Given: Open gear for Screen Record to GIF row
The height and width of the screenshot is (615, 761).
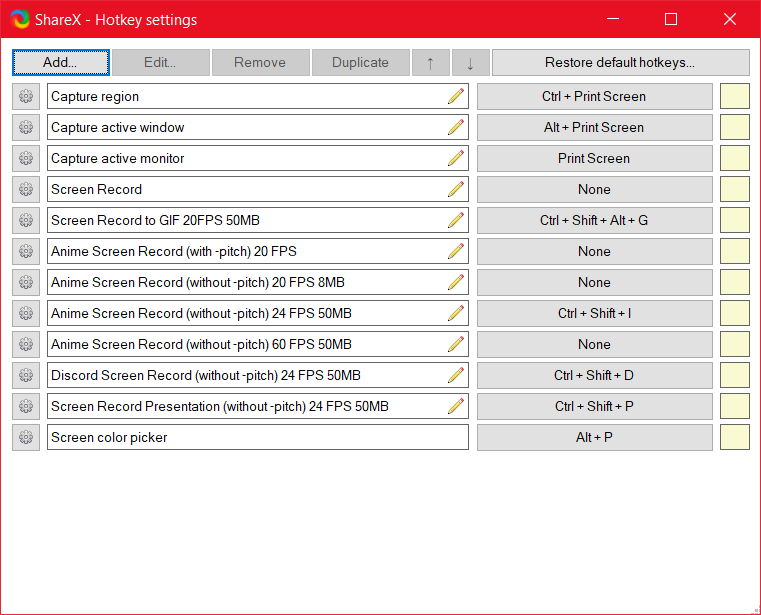Looking at the screenshot, I should 26,220.
